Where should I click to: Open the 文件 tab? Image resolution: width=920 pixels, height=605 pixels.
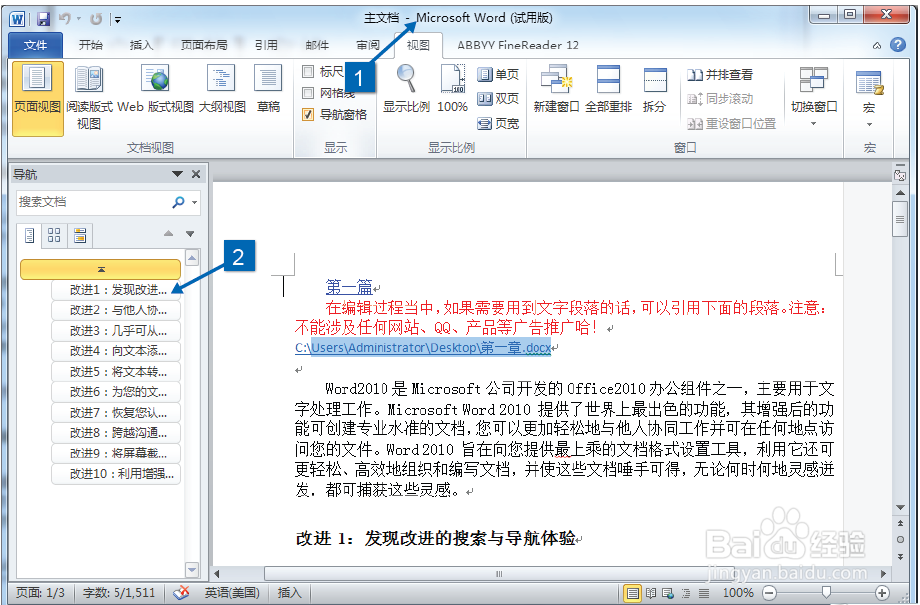pos(36,45)
